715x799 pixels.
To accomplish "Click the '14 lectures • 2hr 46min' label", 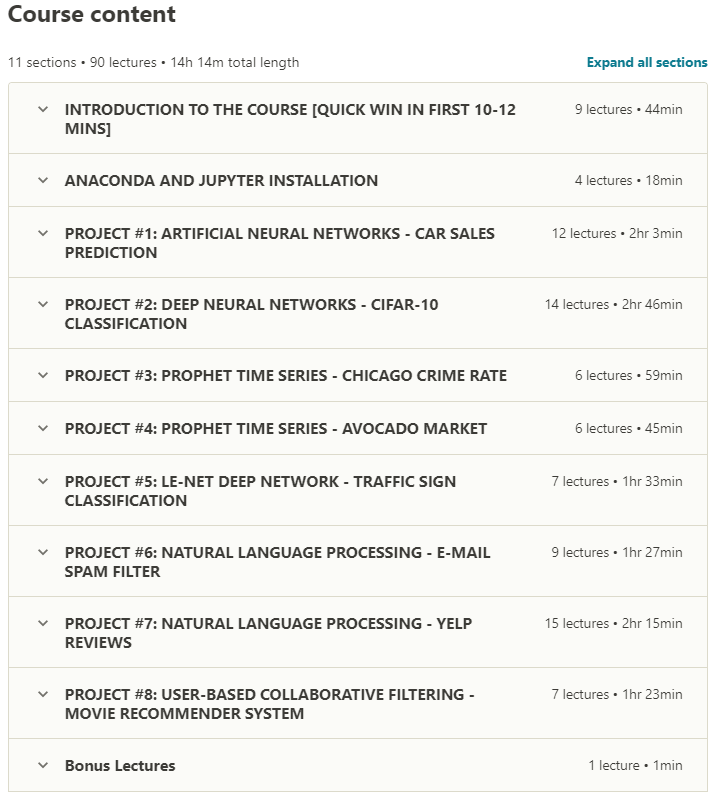I will point(613,304).
